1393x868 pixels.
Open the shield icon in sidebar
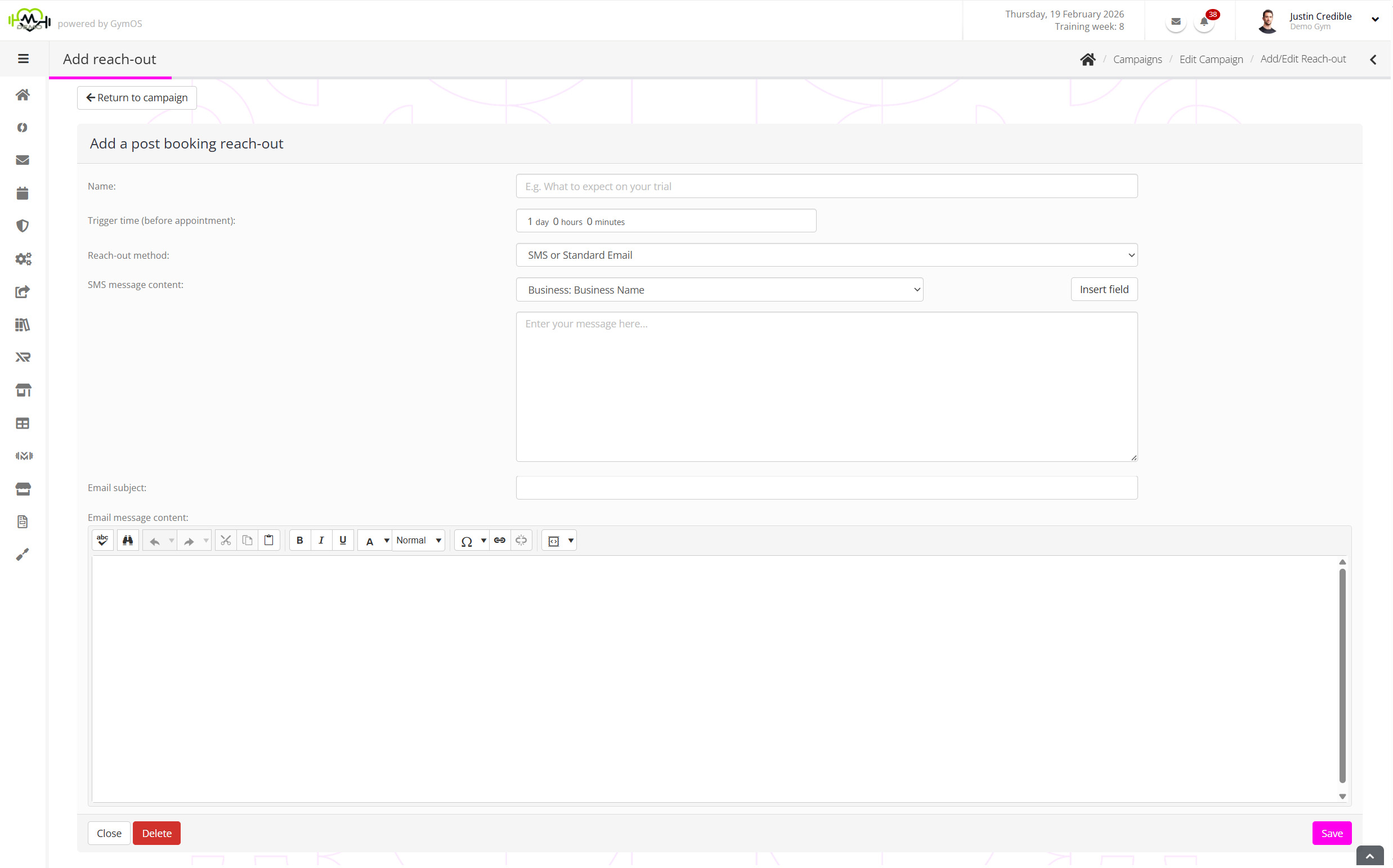(23, 226)
